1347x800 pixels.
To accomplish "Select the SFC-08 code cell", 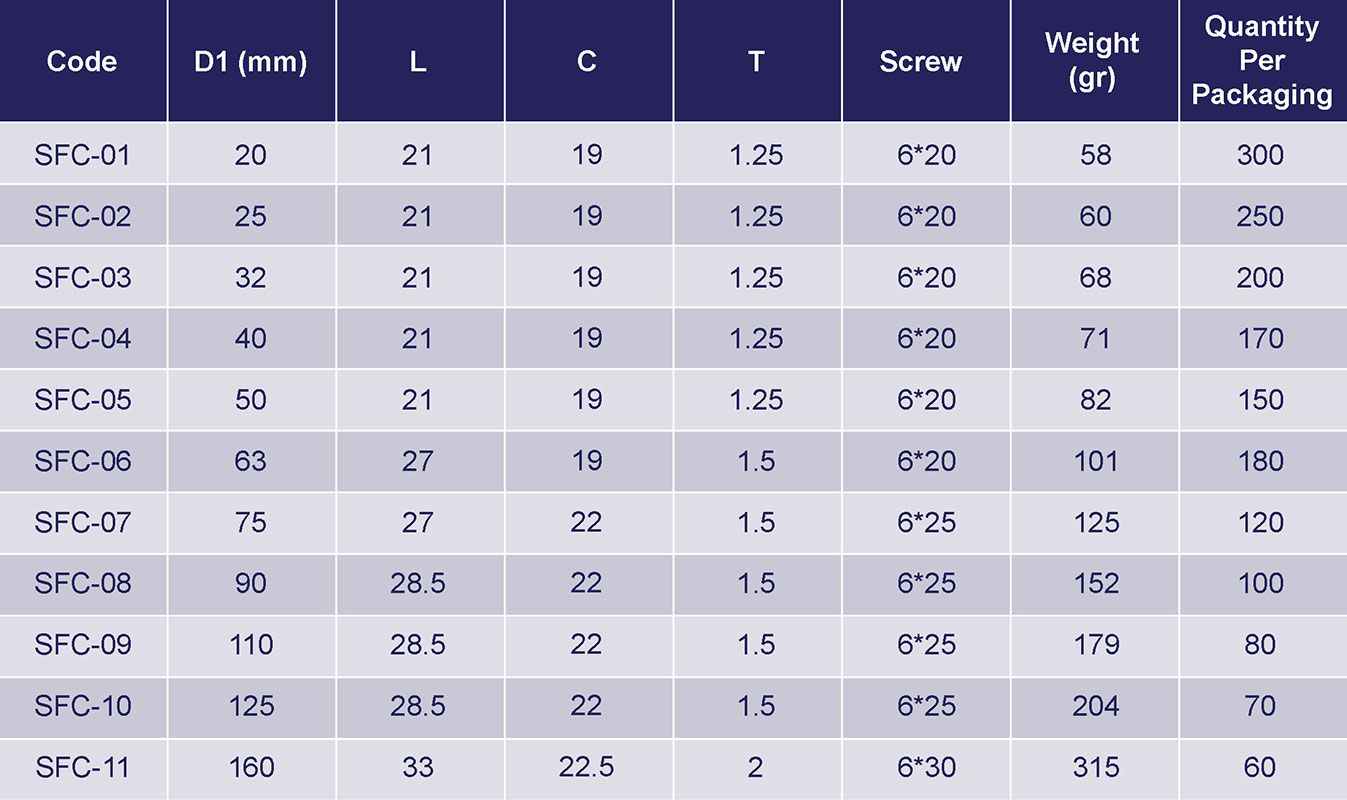I will 82,583.
